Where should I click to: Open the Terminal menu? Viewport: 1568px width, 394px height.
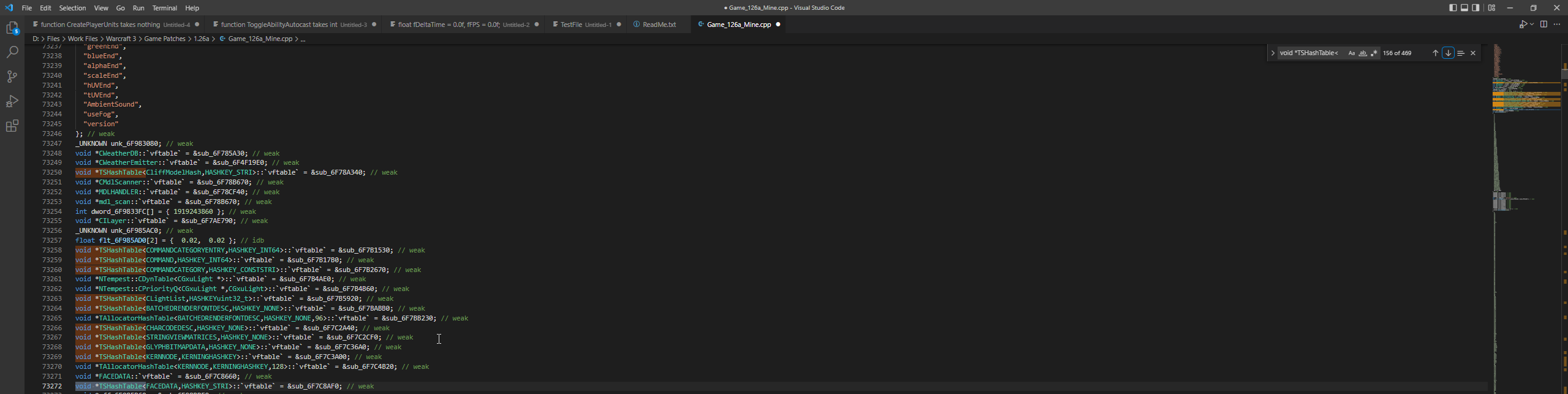click(x=165, y=8)
